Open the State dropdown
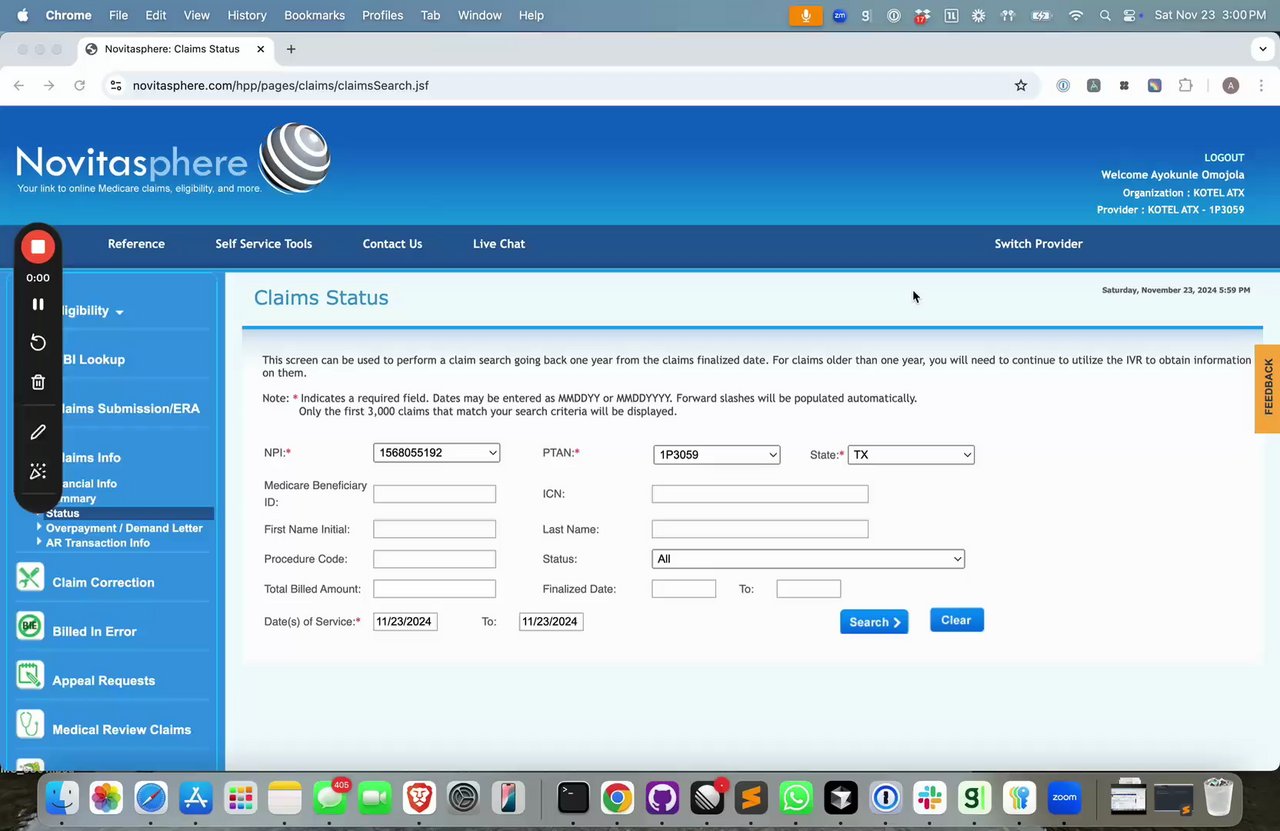This screenshot has height=831, width=1280. coord(911,455)
